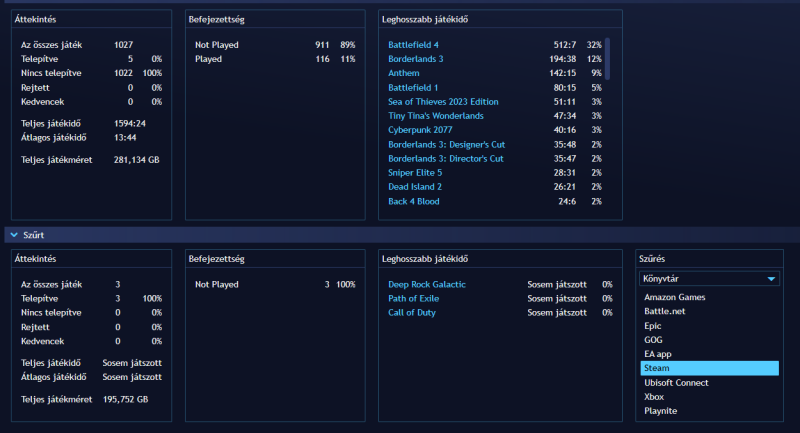
Task: Open Battlefield 1 game link
Action: click(x=413, y=88)
